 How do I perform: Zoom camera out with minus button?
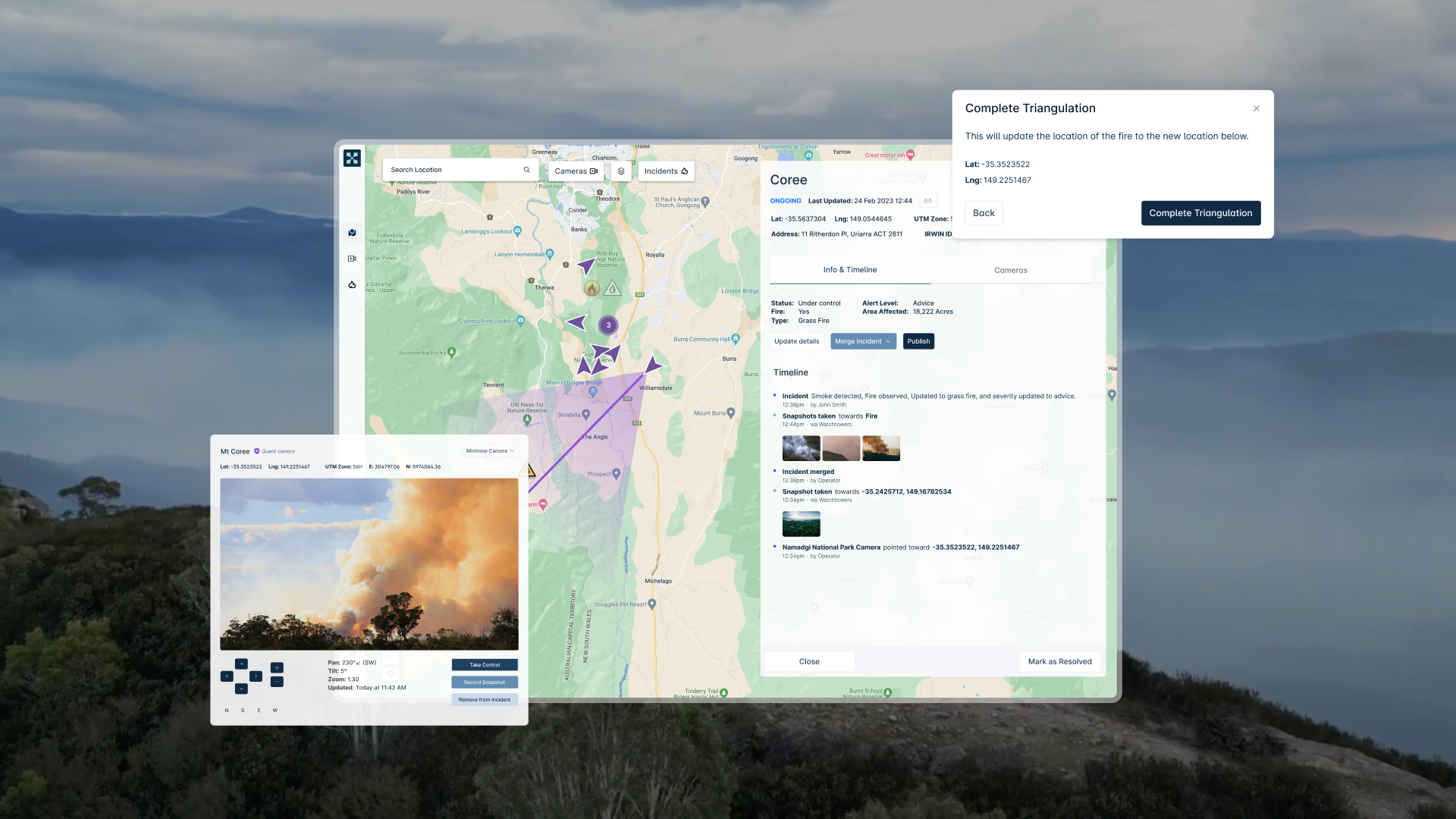(277, 682)
